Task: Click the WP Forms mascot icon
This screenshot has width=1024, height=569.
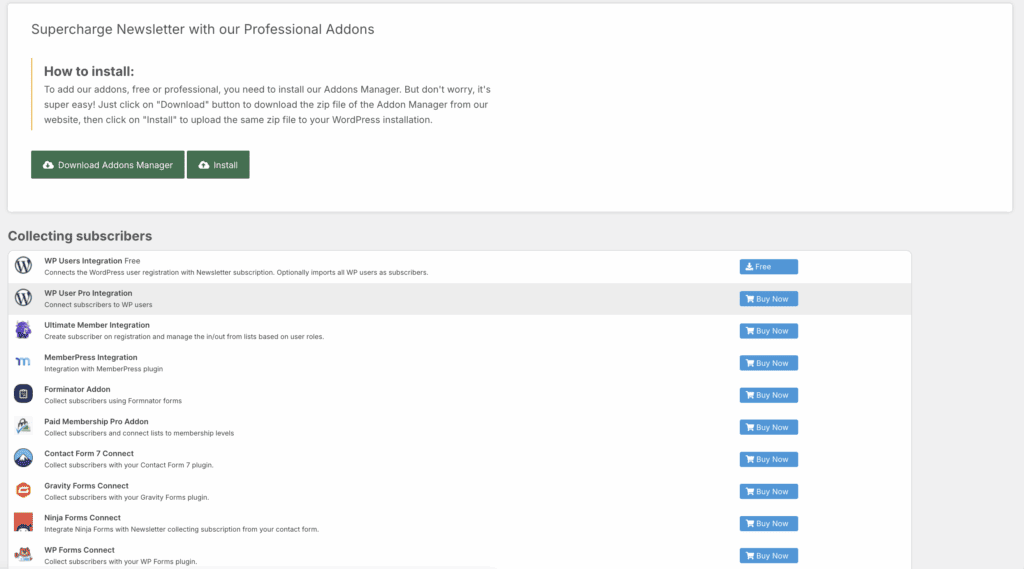Action: (x=24, y=554)
